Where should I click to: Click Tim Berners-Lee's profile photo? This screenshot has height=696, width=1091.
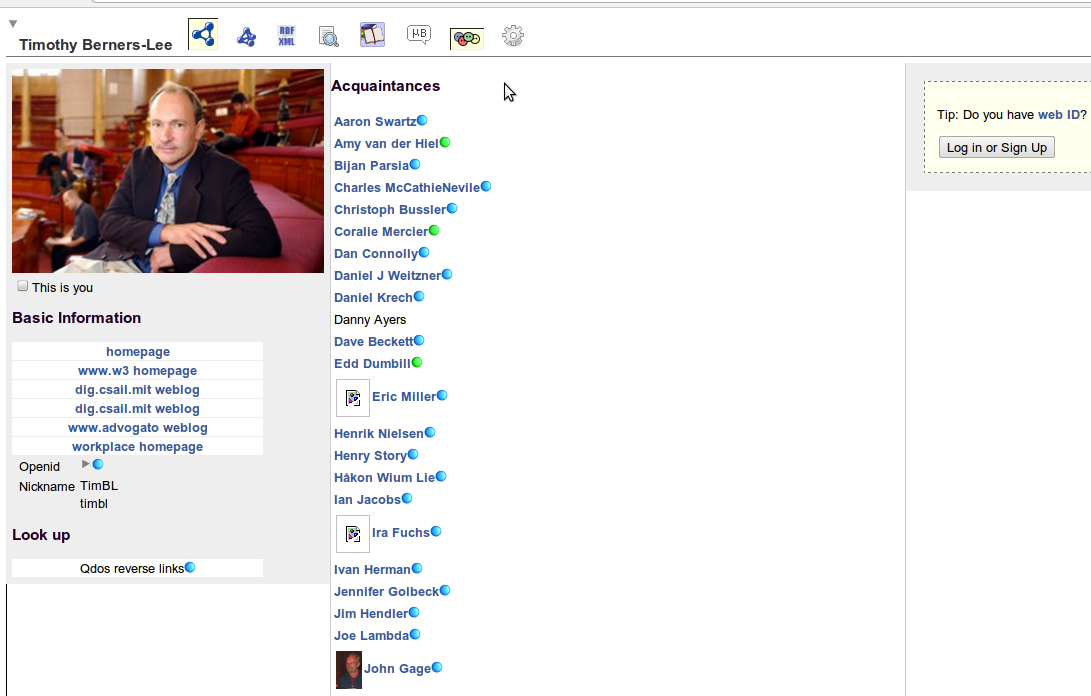click(168, 171)
